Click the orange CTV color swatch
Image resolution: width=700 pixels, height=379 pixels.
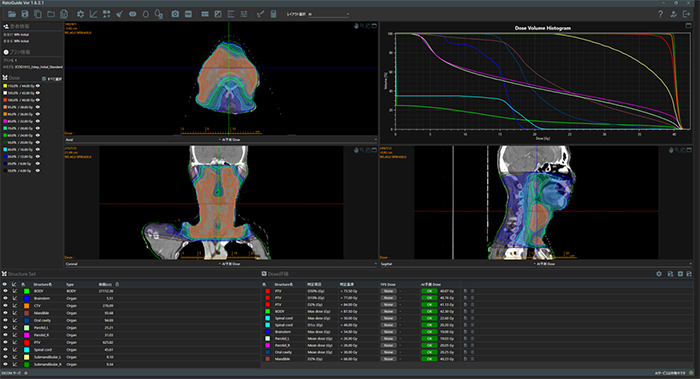26,306
